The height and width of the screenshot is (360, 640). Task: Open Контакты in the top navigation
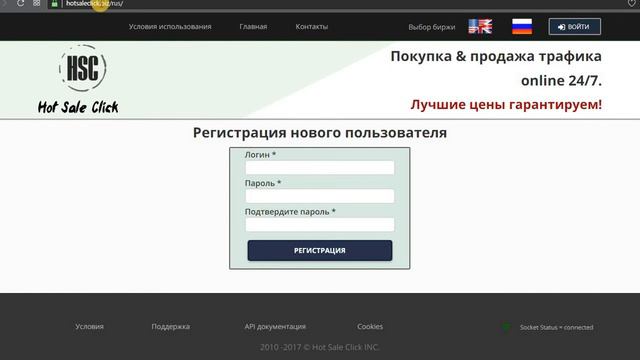[311, 27]
